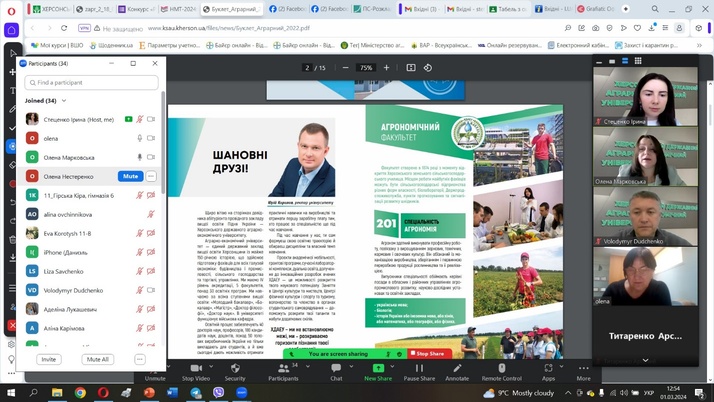Open Мої курси | ВШО bookmark

click(57, 45)
